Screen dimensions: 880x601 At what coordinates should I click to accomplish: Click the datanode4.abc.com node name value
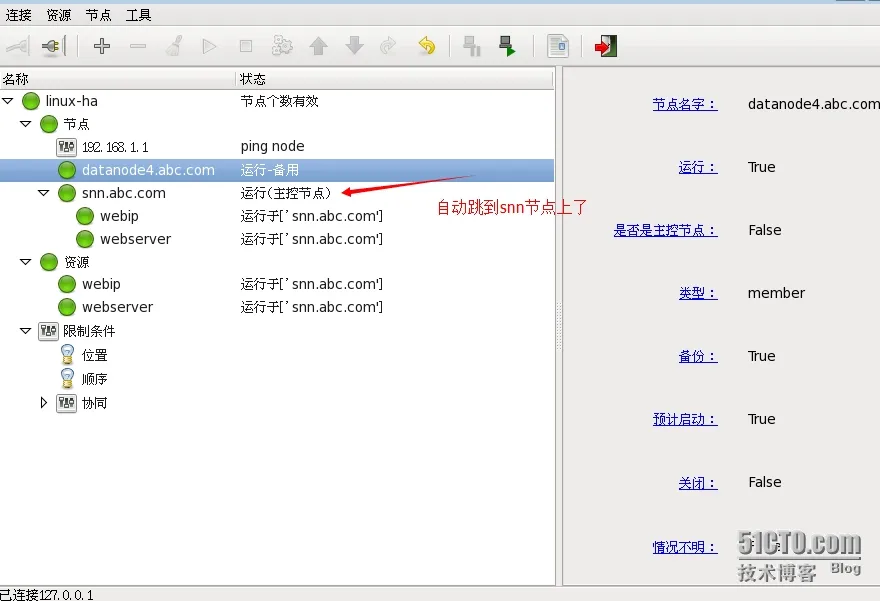pos(814,104)
